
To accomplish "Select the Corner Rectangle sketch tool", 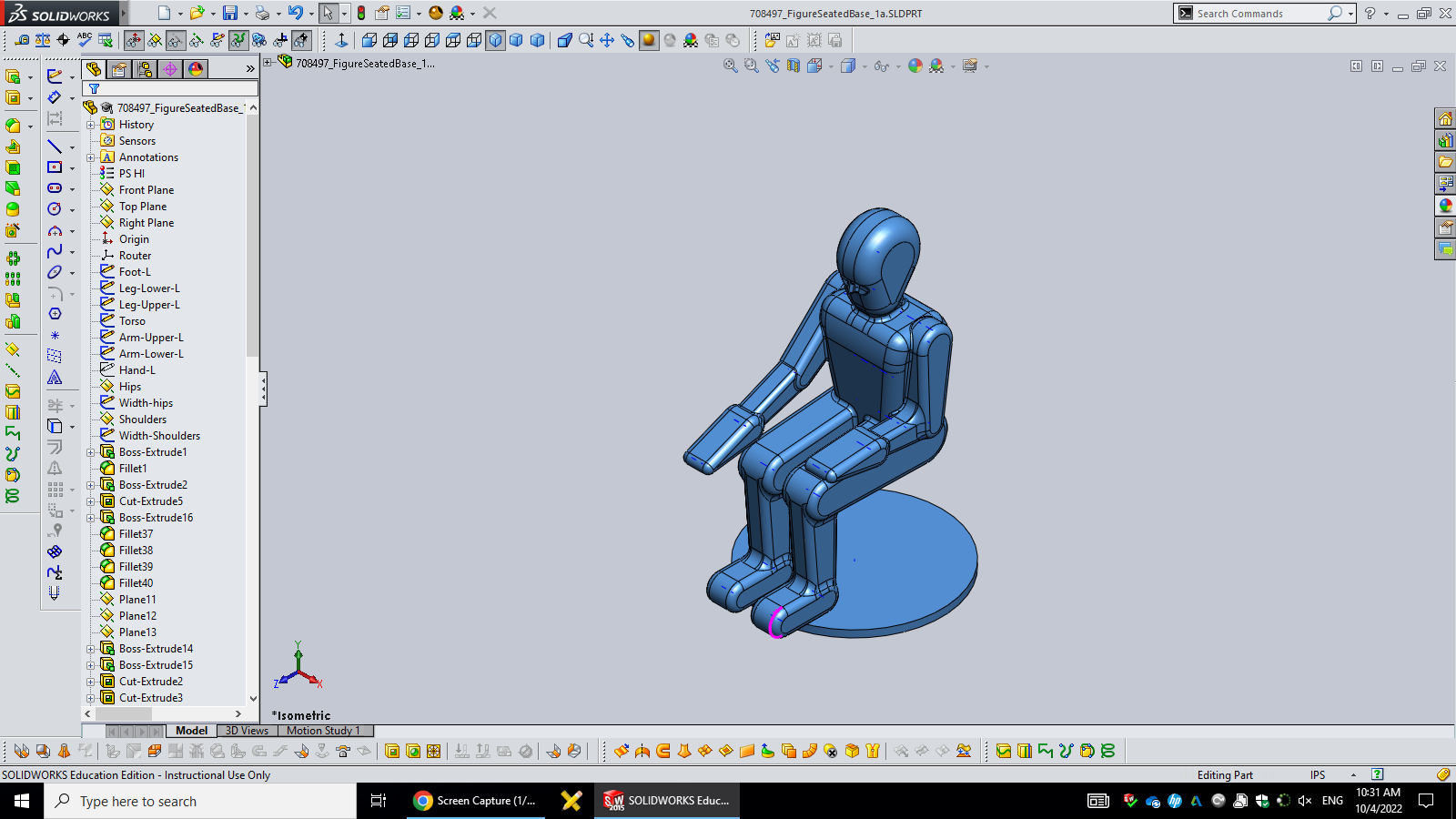I will [x=55, y=167].
